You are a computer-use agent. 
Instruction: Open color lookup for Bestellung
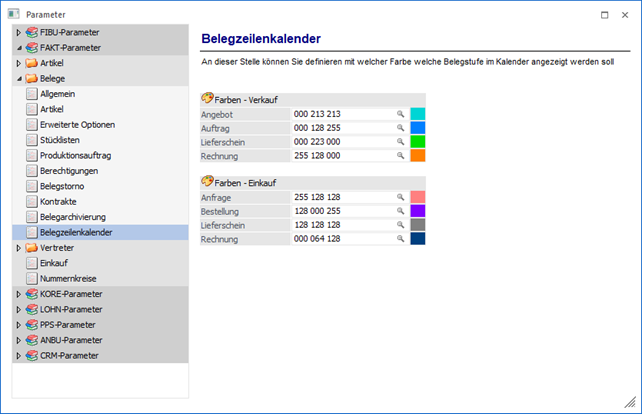tap(400, 212)
